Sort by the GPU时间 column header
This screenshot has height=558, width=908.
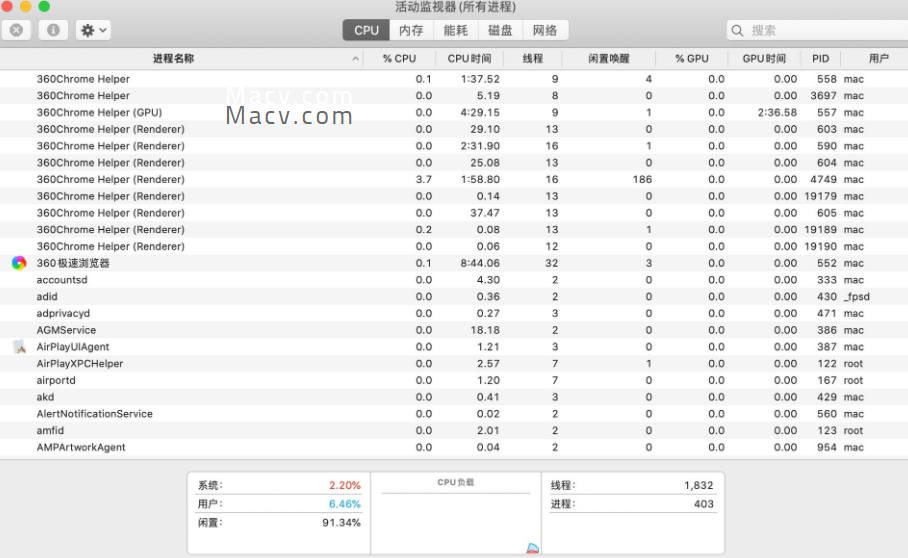pyautogui.click(x=764, y=58)
